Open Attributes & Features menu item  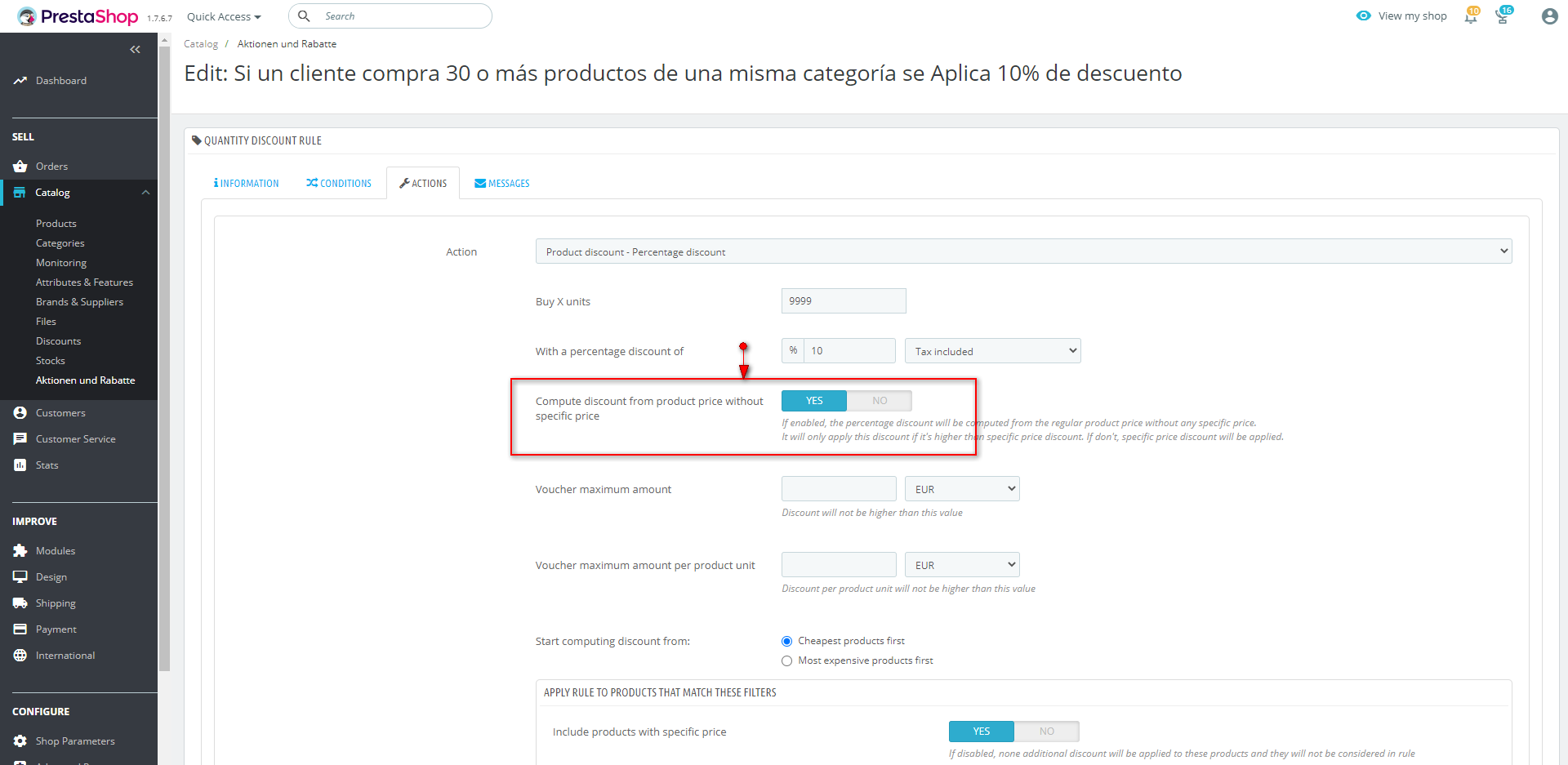pos(84,282)
